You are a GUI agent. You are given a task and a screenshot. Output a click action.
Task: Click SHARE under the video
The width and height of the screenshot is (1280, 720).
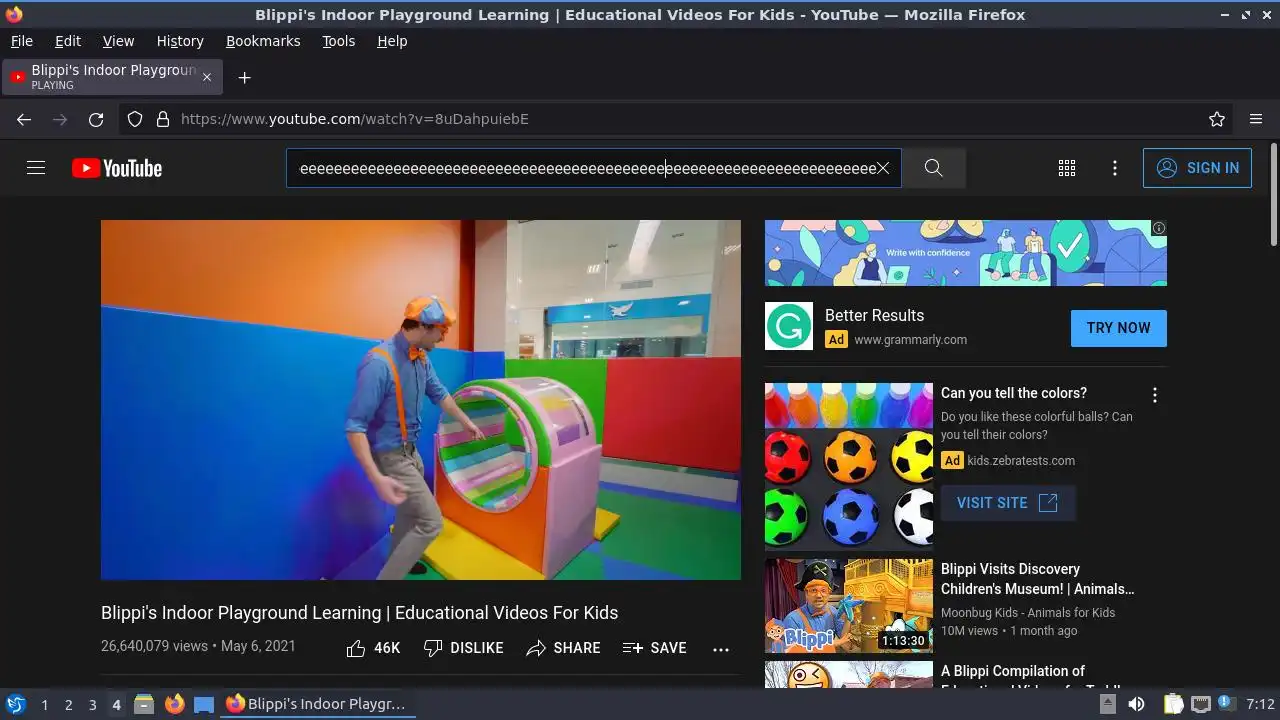pos(563,648)
